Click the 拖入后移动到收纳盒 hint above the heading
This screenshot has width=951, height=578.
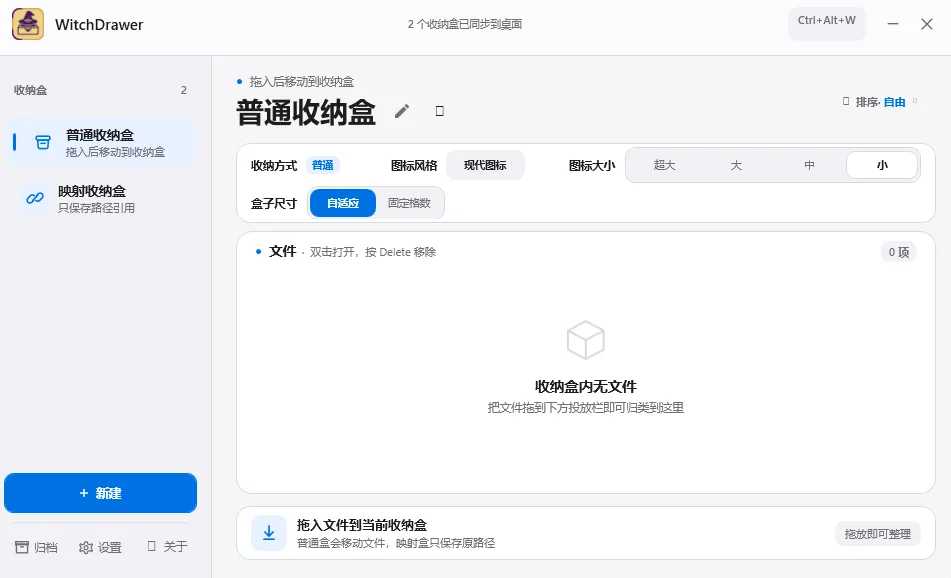tap(301, 81)
